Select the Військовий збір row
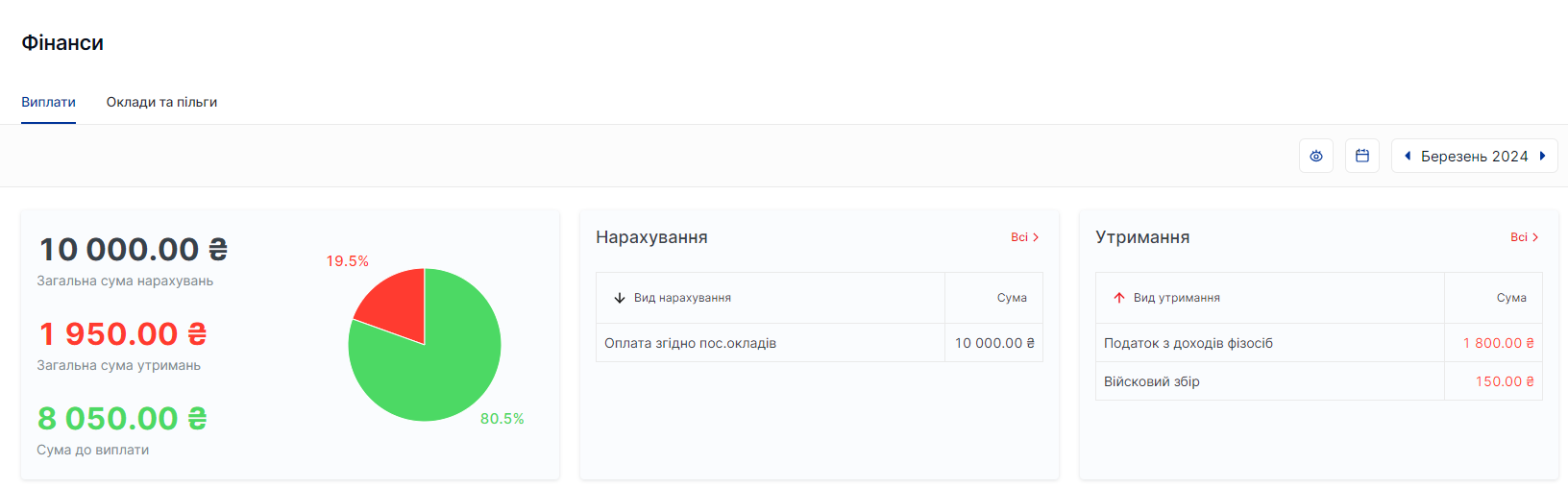Image resolution: width=1568 pixels, height=489 pixels. point(1319,381)
